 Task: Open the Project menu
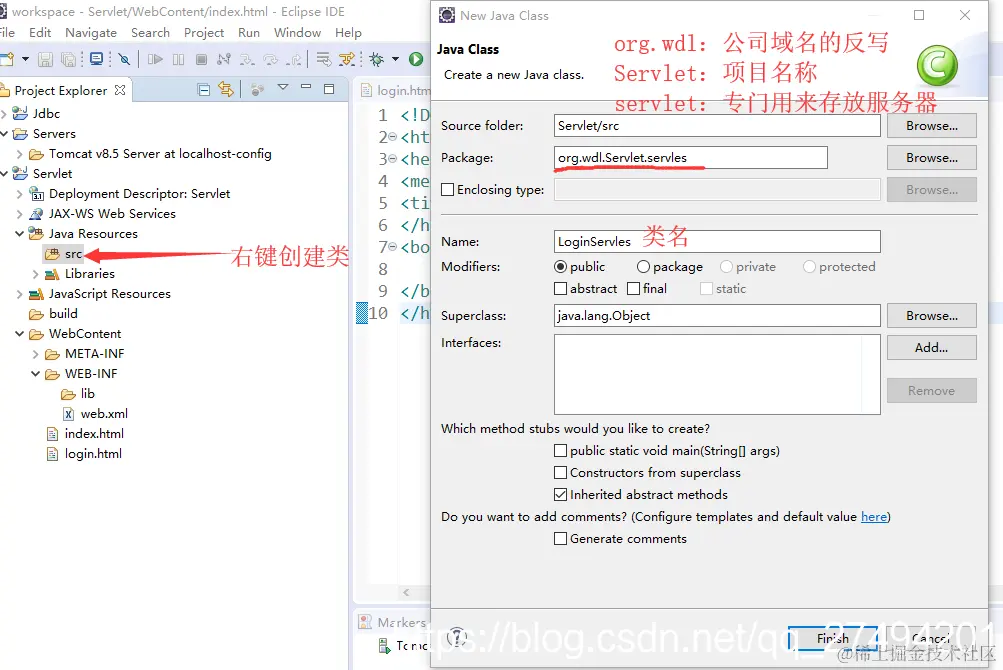click(204, 33)
